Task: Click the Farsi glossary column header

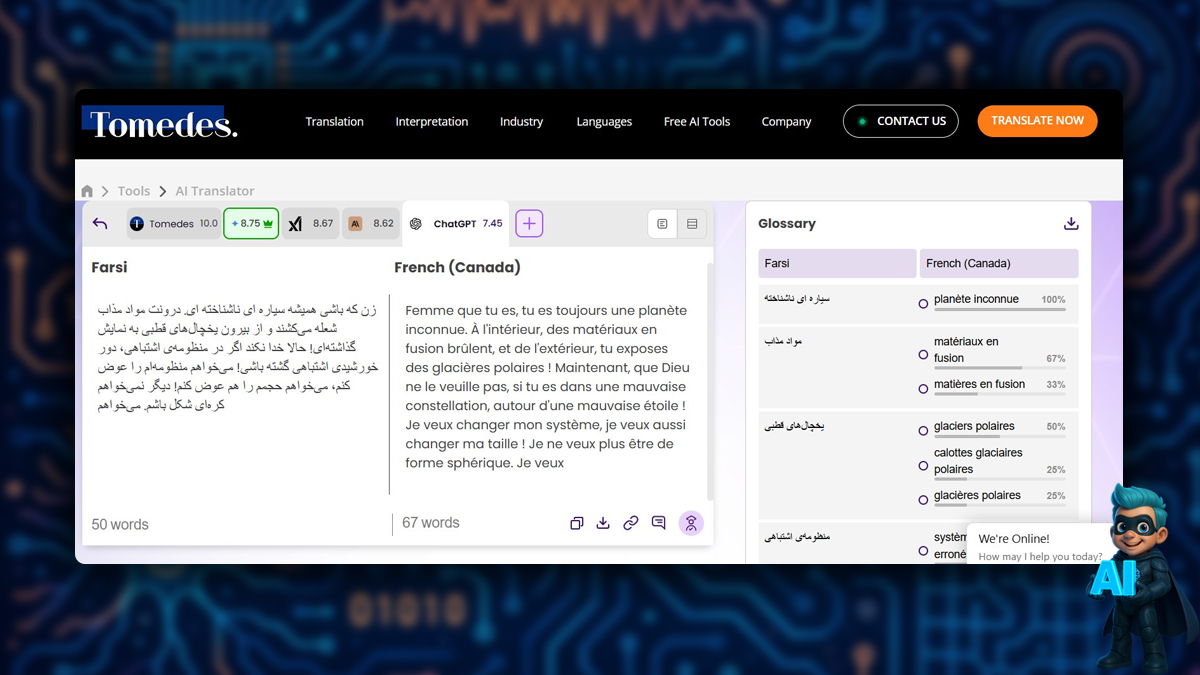Action: click(837, 263)
